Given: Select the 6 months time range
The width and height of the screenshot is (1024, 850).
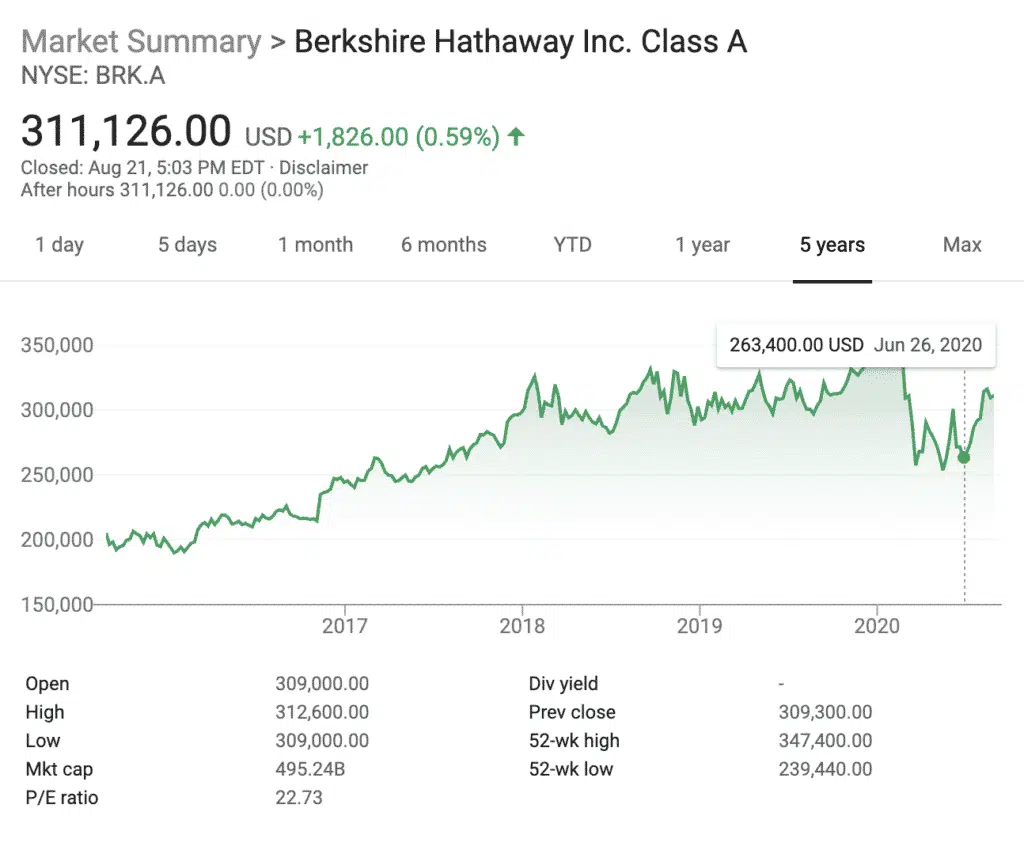Looking at the screenshot, I should tap(443, 244).
